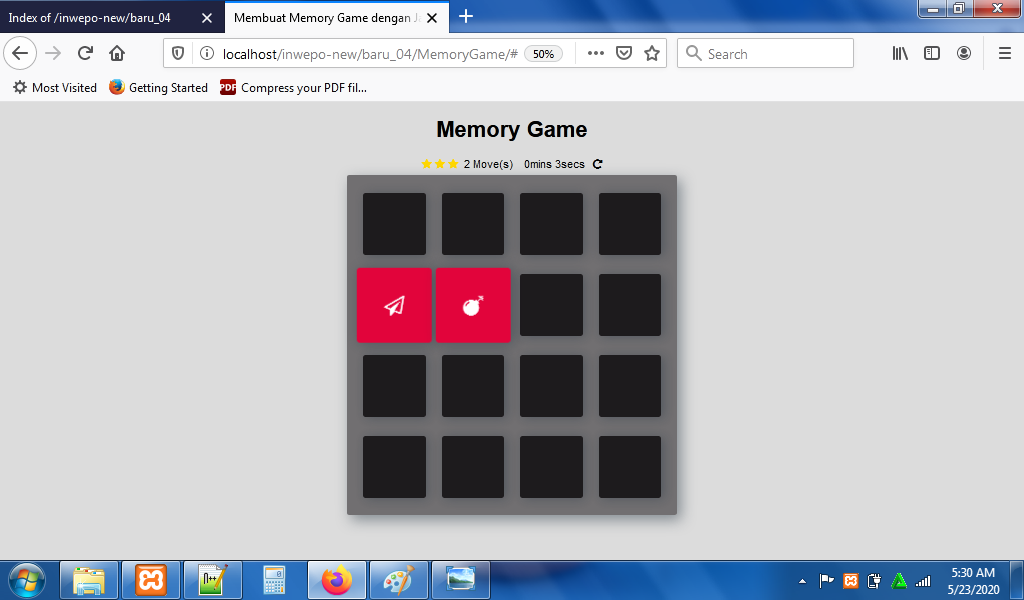This screenshot has width=1024, height=600.
Task: Open the page actions three-dot menu
Action: click(x=596, y=54)
